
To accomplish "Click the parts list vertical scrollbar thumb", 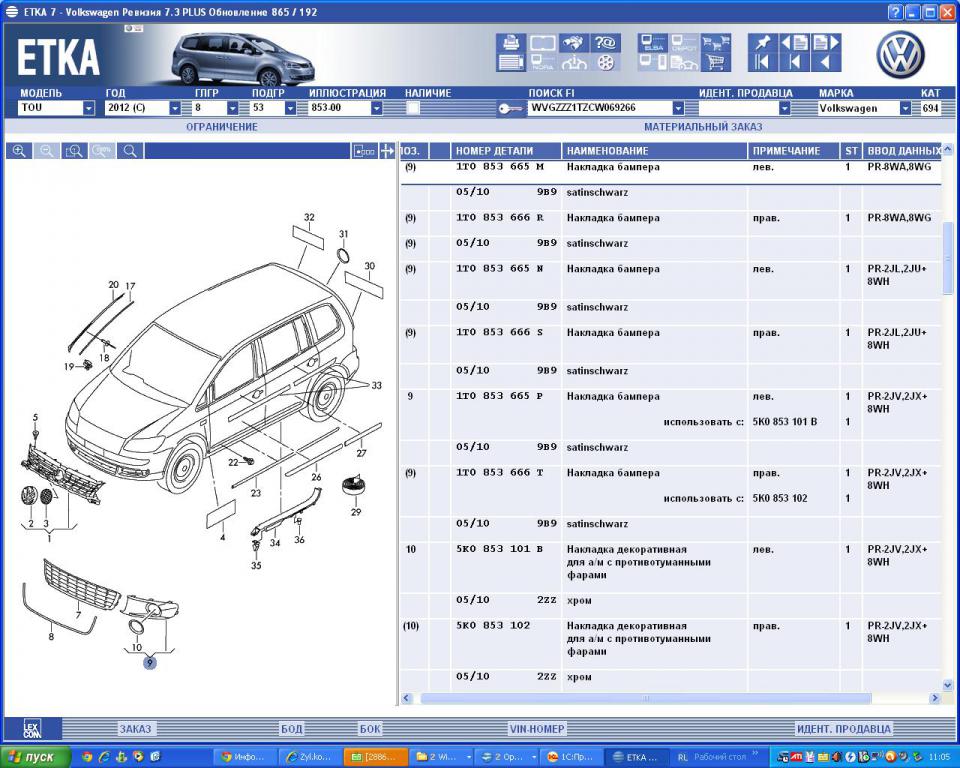I will [948, 258].
